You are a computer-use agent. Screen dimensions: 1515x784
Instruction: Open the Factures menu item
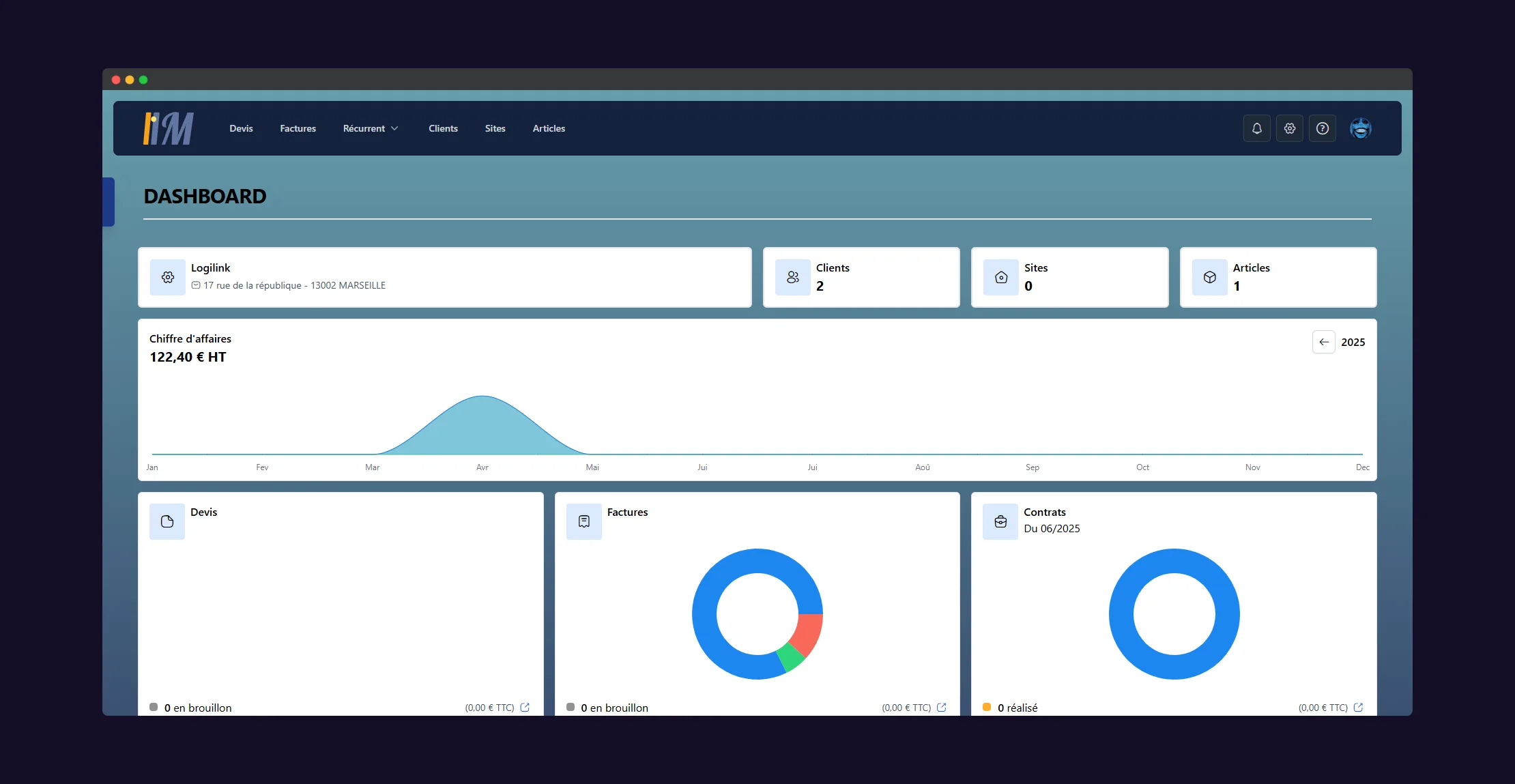click(298, 128)
